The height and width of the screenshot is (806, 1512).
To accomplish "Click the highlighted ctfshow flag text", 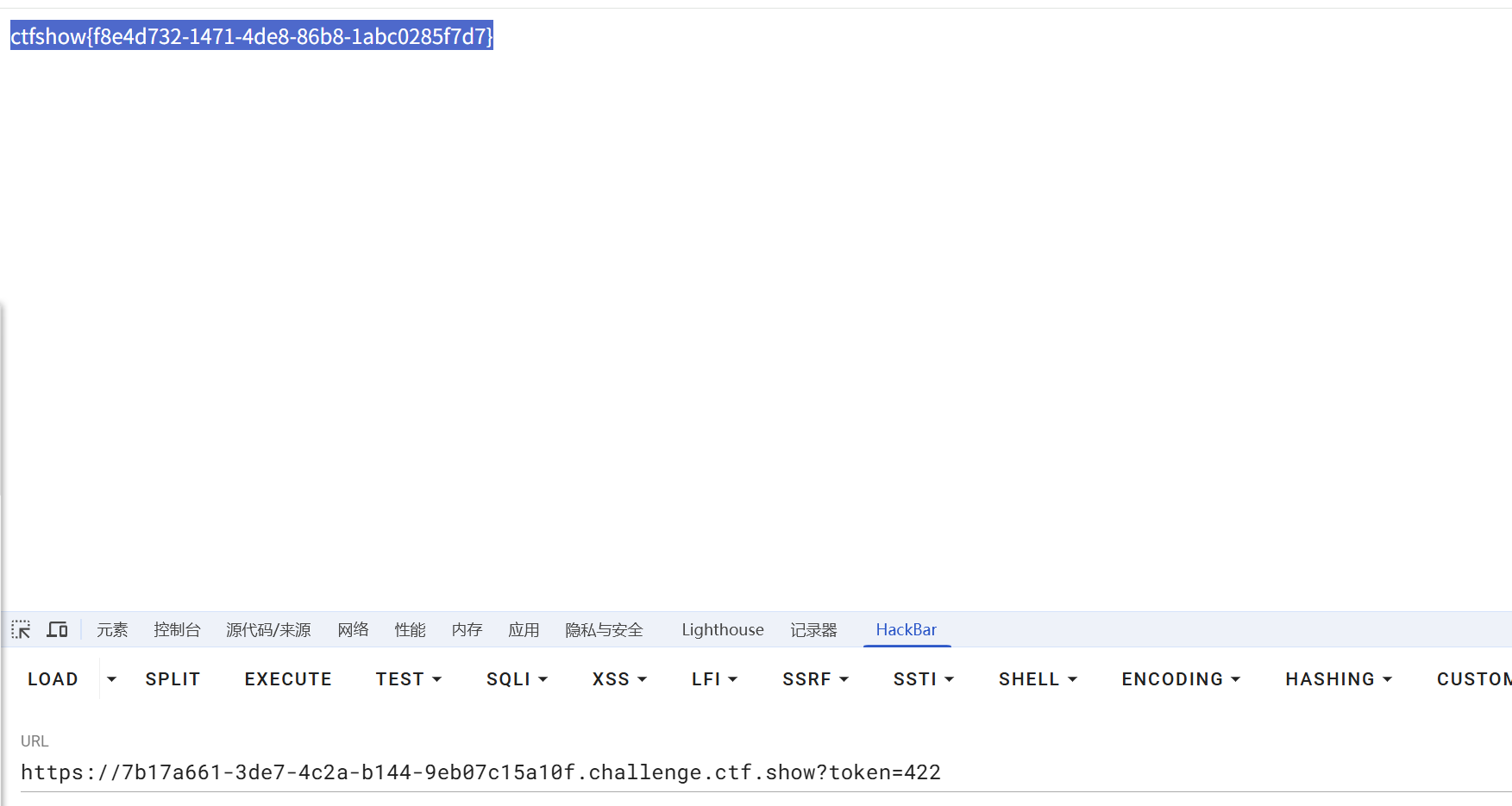I will point(251,36).
